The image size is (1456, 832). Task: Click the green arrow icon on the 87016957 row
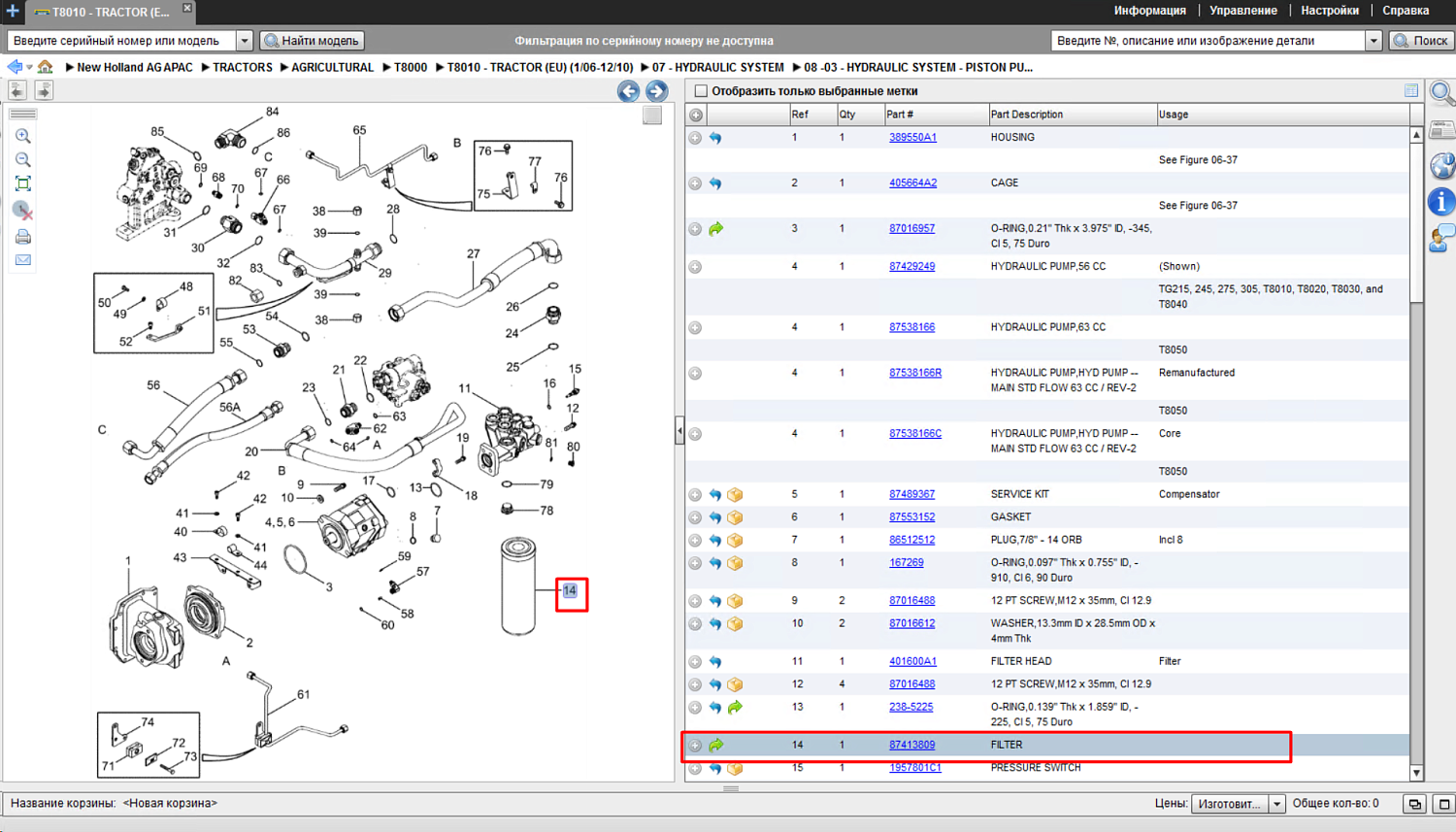(716, 229)
